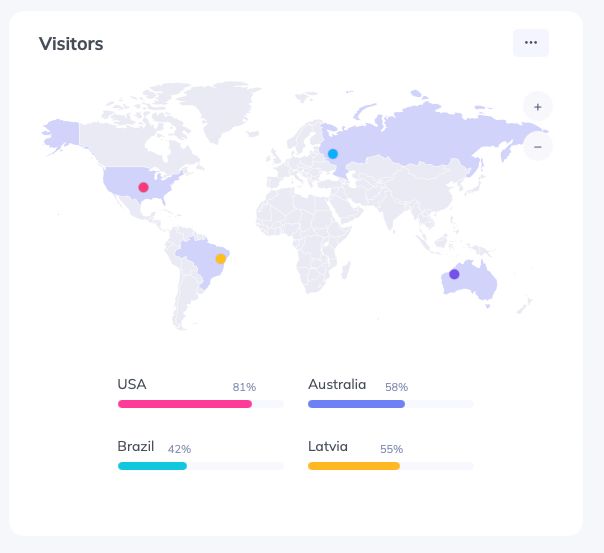Zoom in on the visitors map
The height and width of the screenshot is (553, 604).
tap(537, 106)
